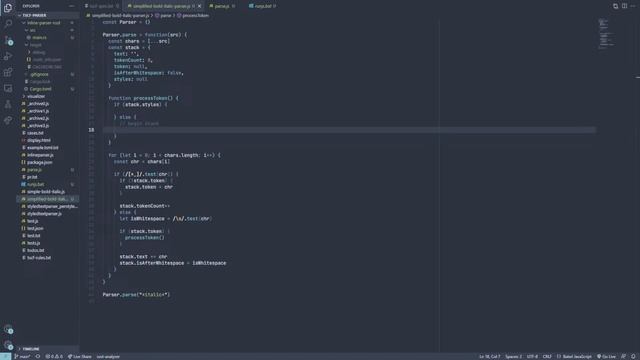The image size is (640, 360).
Task: Click the feedback icon beside the bell
Action: (x=623, y=356)
